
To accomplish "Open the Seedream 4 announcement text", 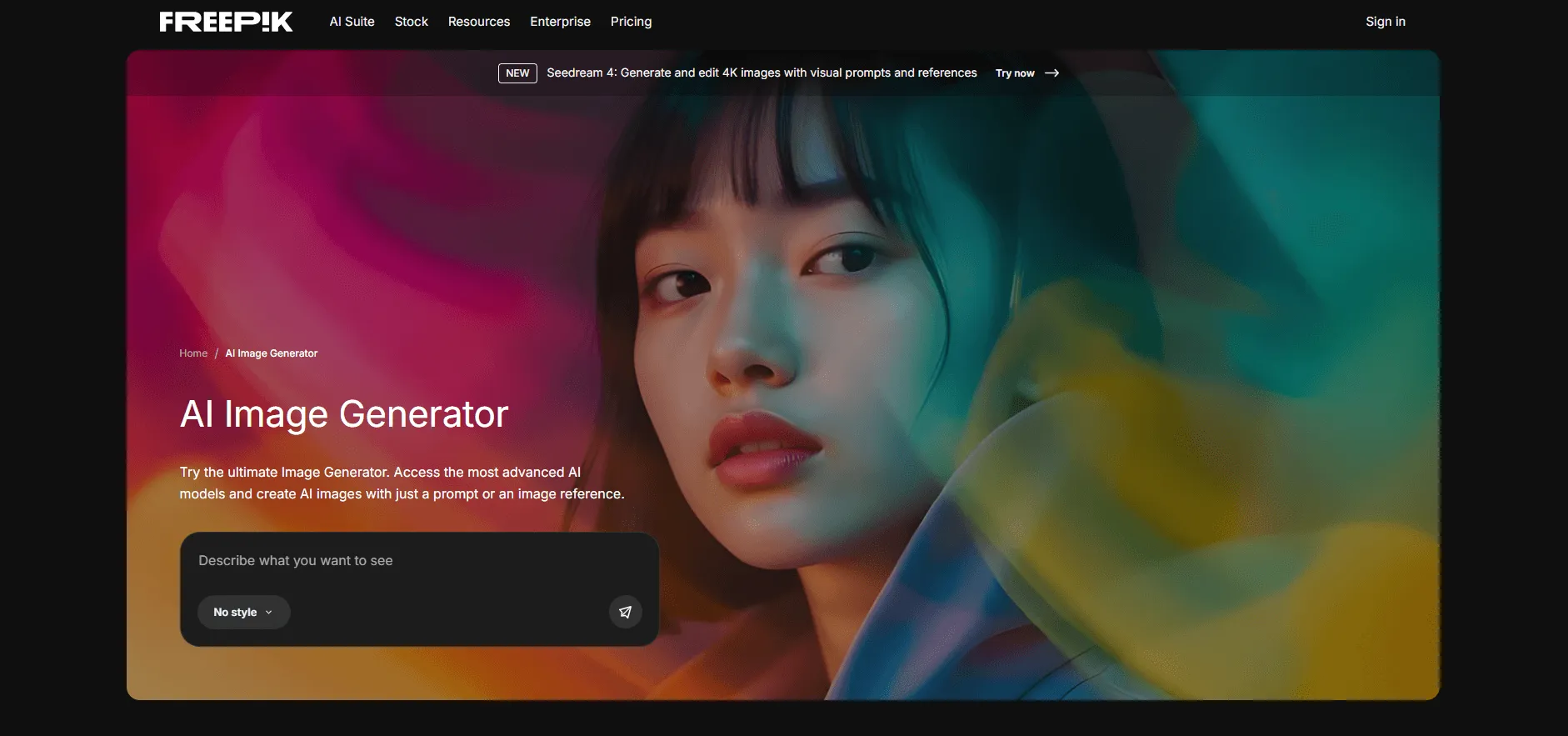I will pos(762,73).
